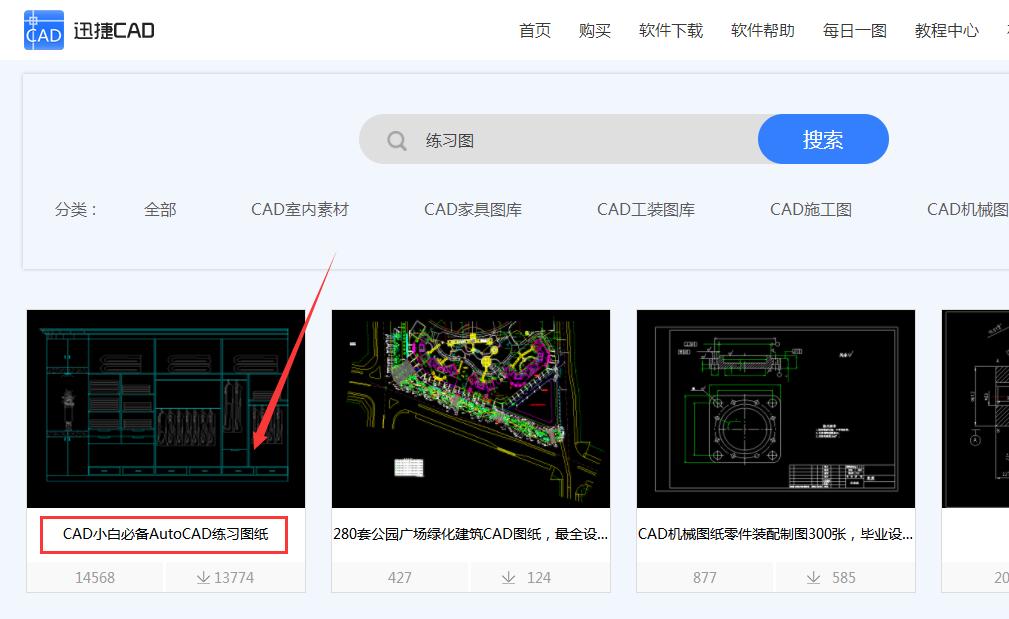The width and height of the screenshot is (1009, 619).
Task: Select the 全部 category filter
Action: pyautogui.click(x=159, y=209)
